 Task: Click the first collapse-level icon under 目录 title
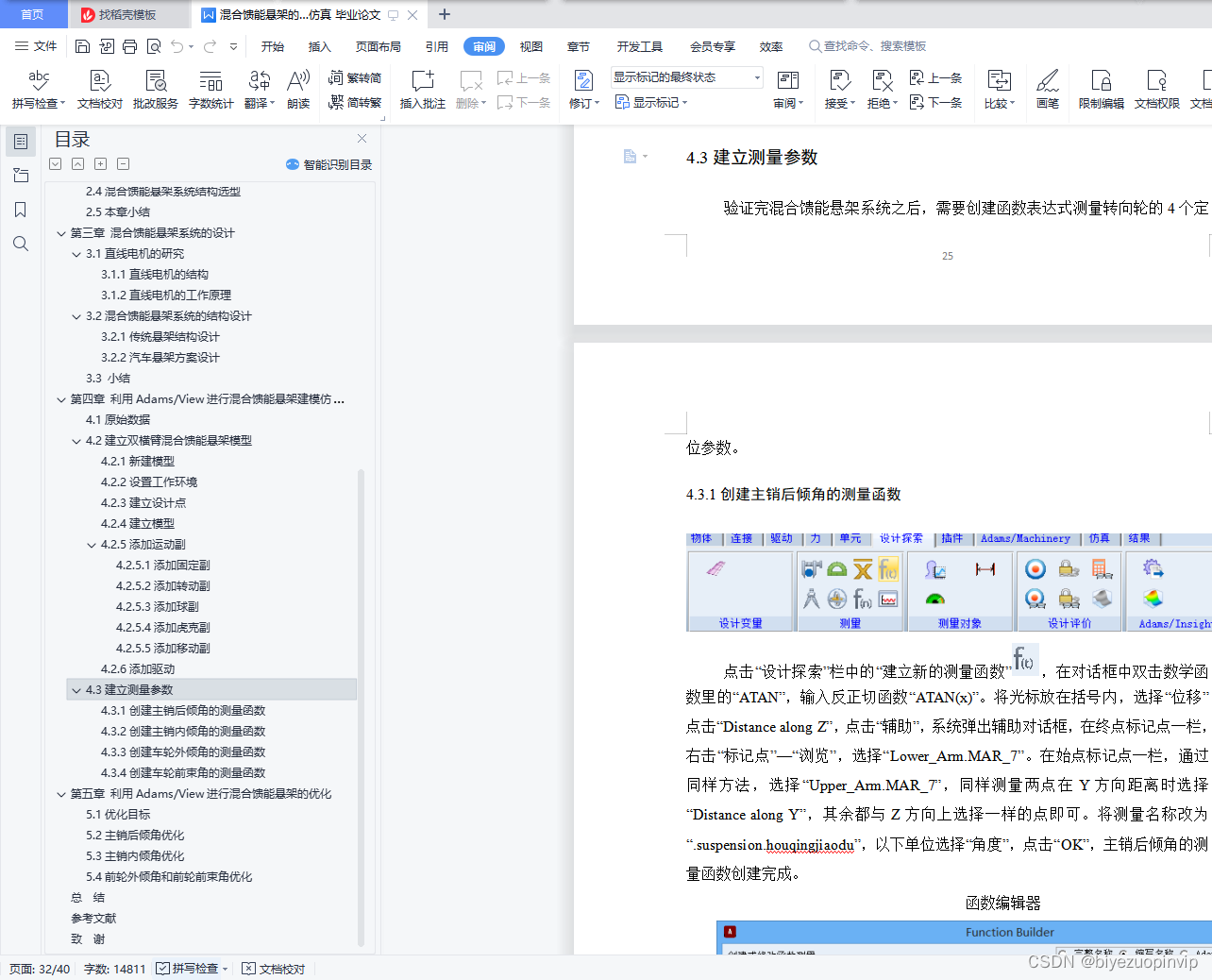click(56, 164)
